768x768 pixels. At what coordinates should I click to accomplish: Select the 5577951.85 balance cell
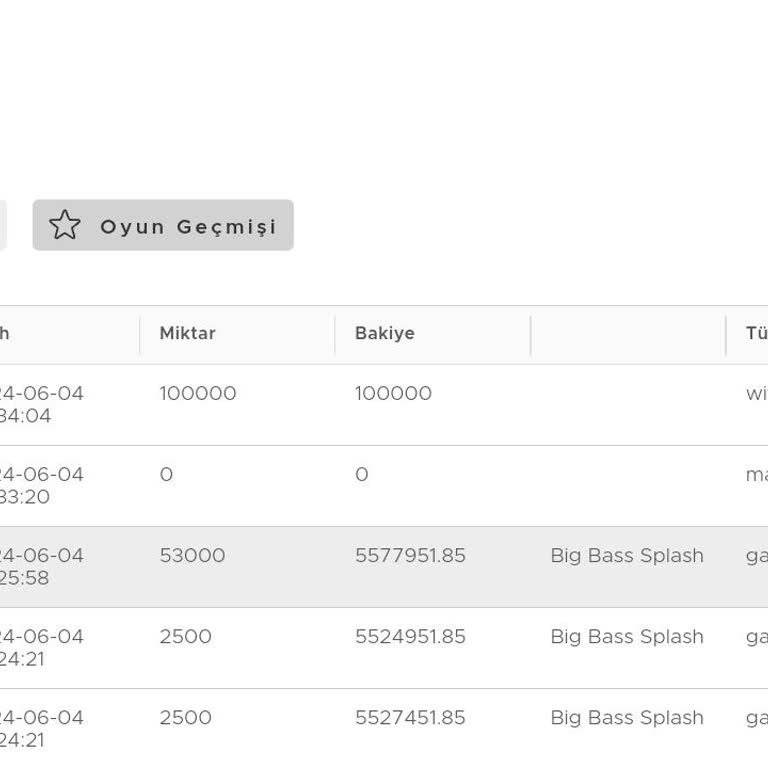click(410, 556)
